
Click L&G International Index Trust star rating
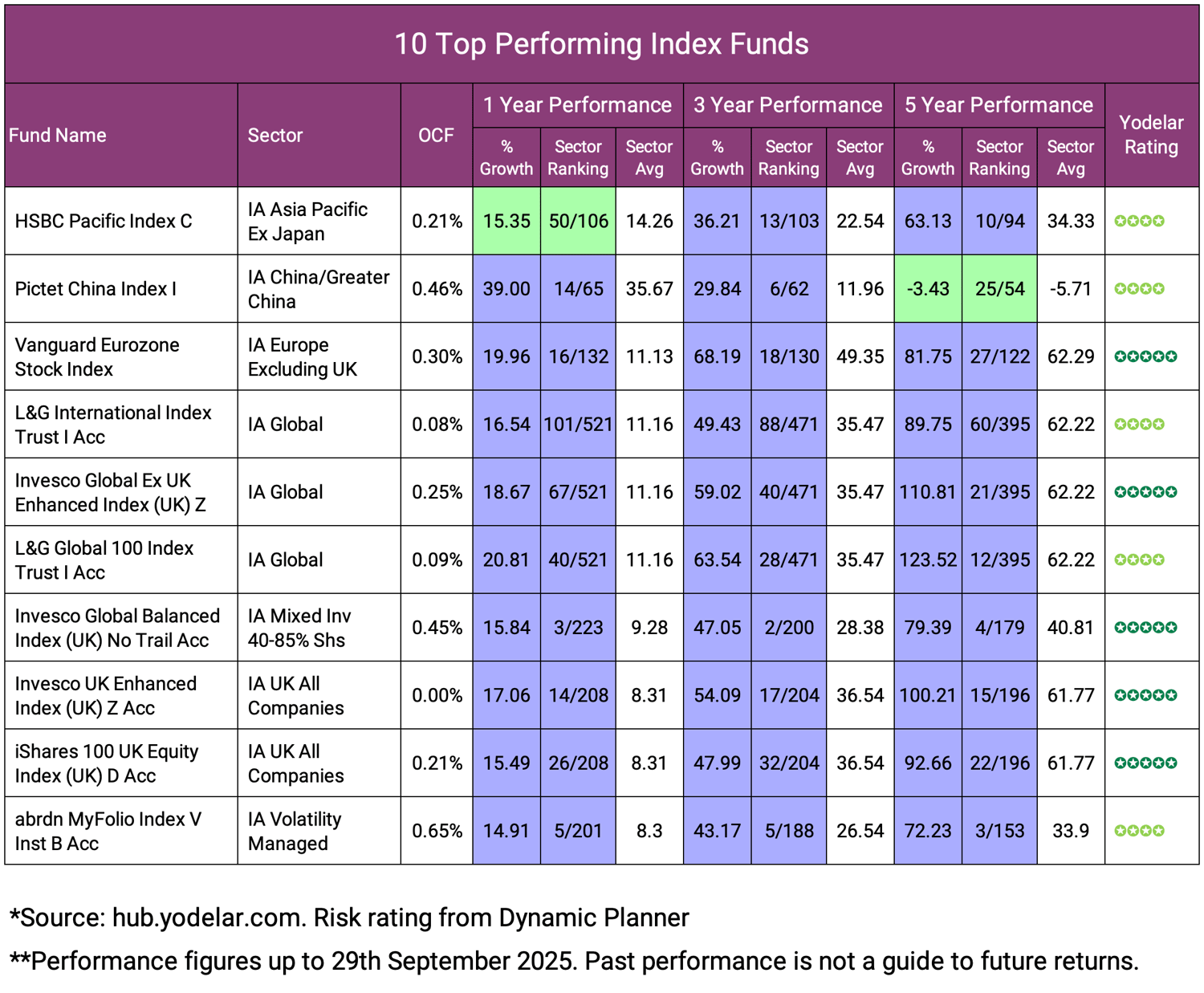click(x=1139, y=424)
